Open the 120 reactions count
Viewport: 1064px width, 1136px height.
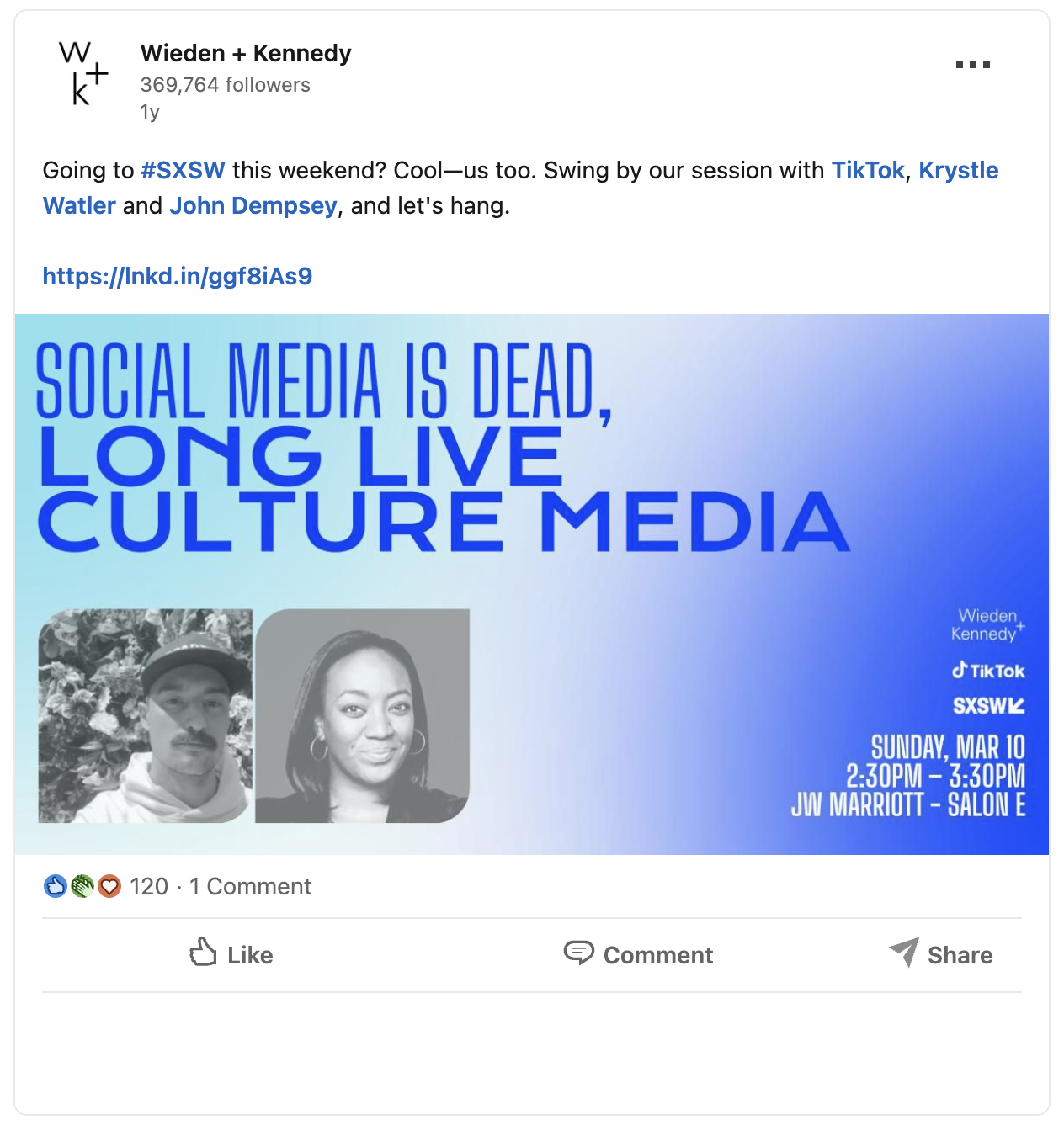149,886
